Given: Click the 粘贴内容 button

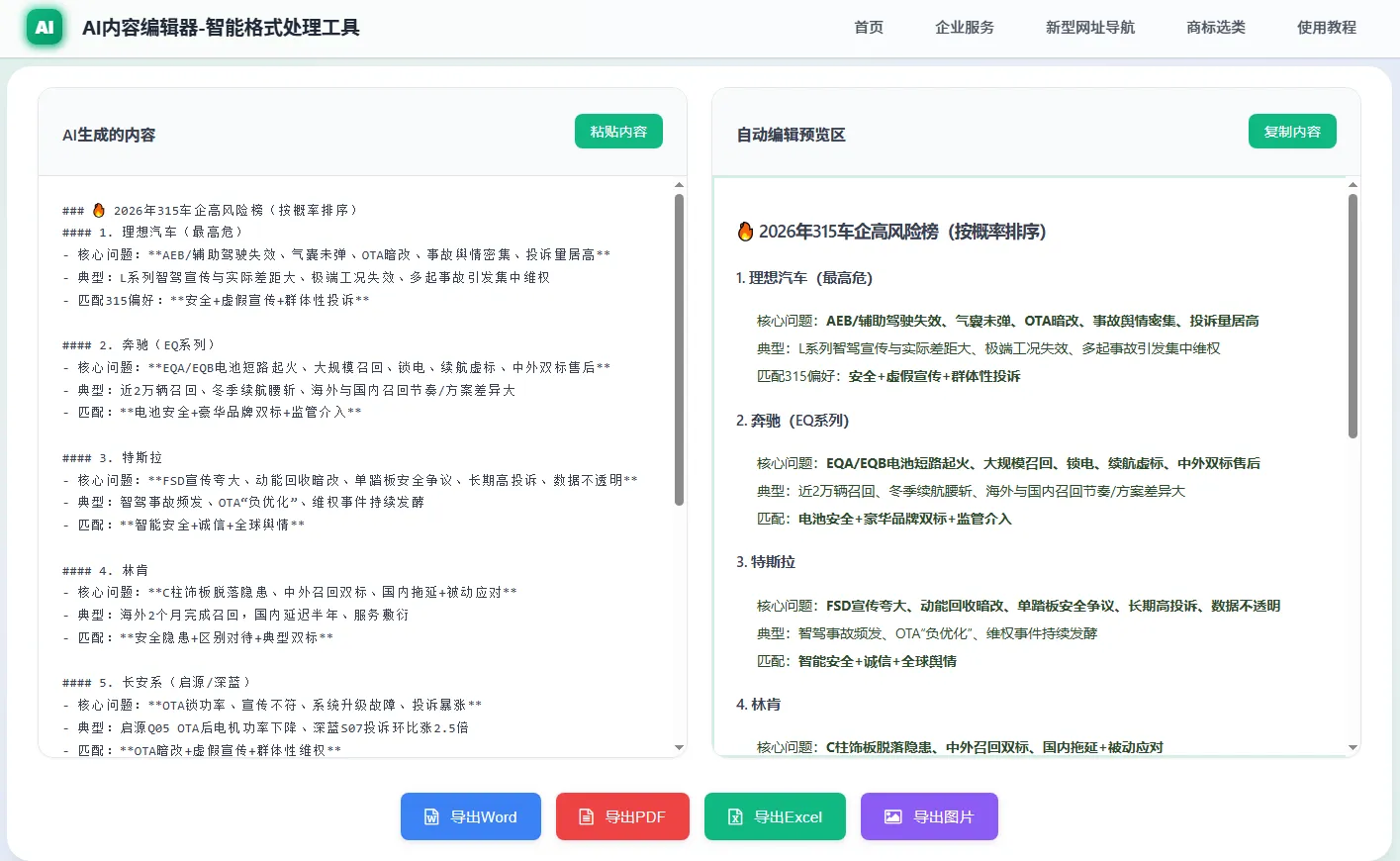Looking at the screenshot, I should [618, 130].
